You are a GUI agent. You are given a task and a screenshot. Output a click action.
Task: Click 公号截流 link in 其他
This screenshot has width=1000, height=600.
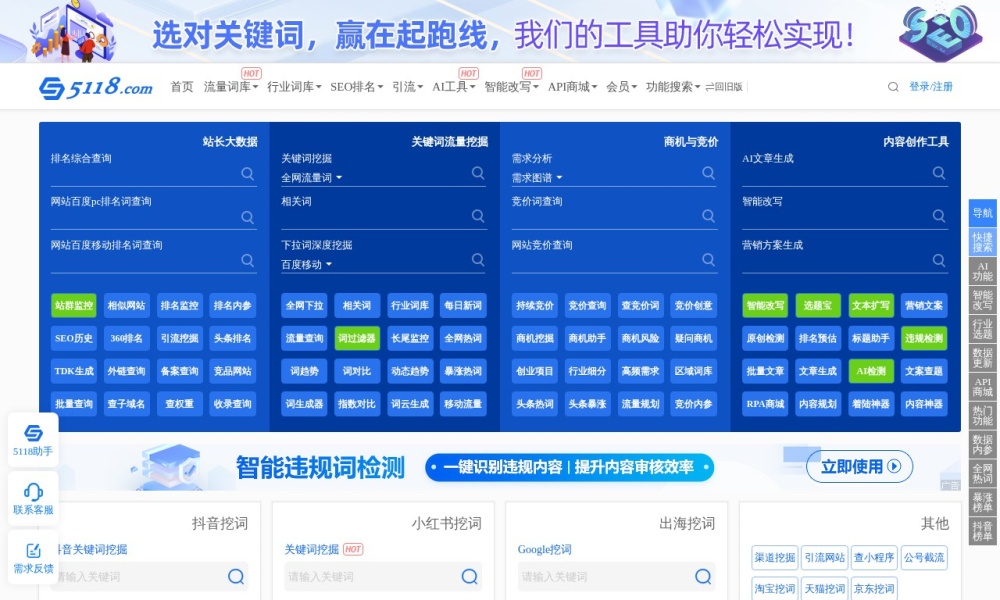tap(924, 558)
